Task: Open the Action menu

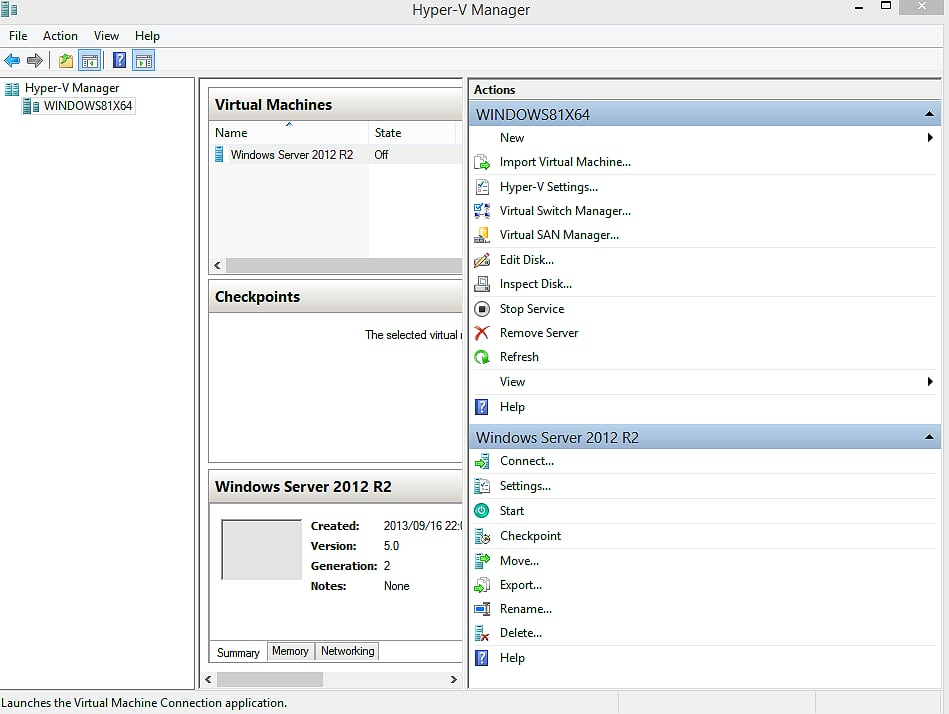Action: point(60,36)
